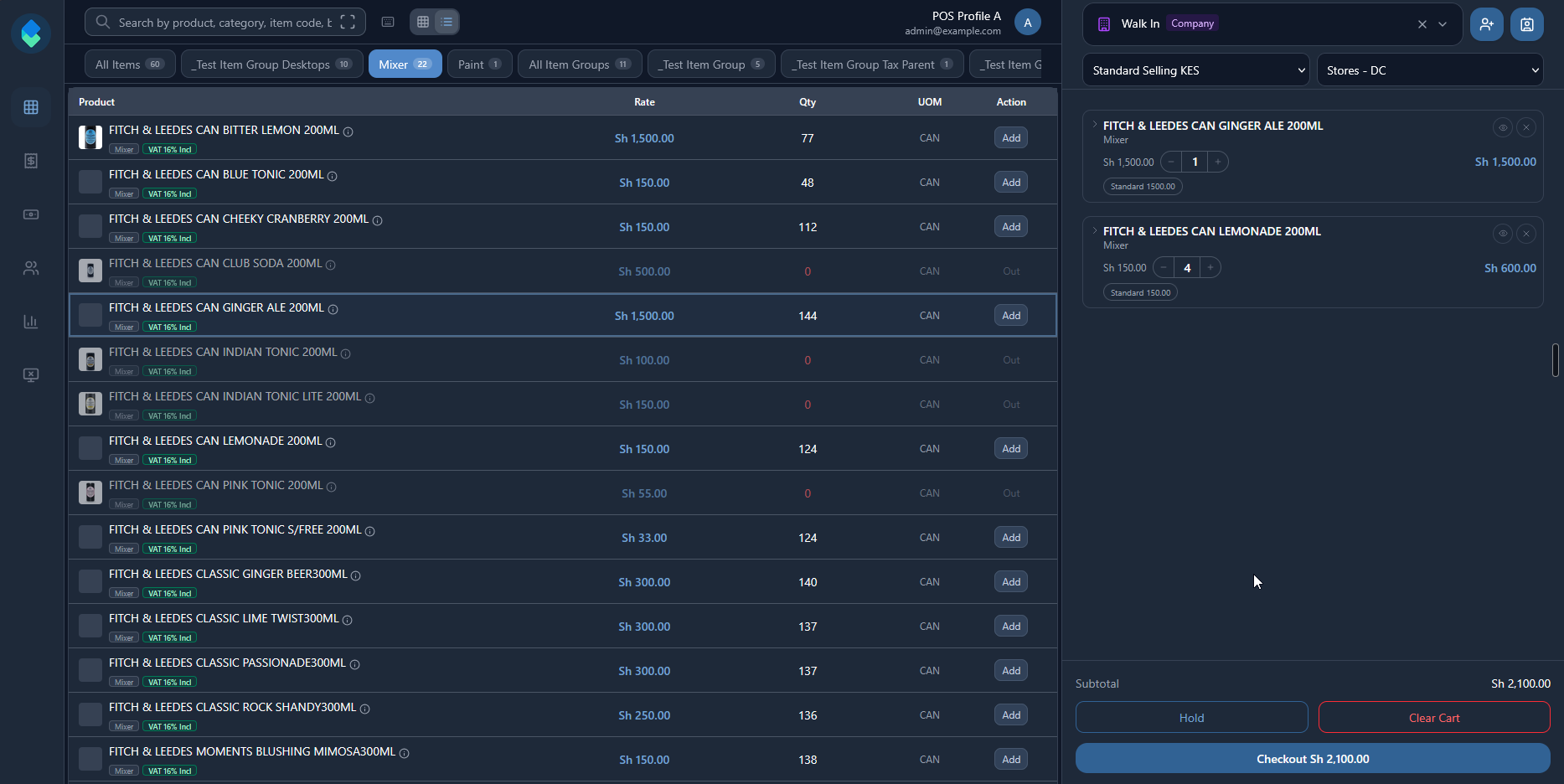This screenshot has width=1564, height=784.
Task: Remove LEMONADE from the cart
Action: pyautogui.click(x=1526, y=234)
